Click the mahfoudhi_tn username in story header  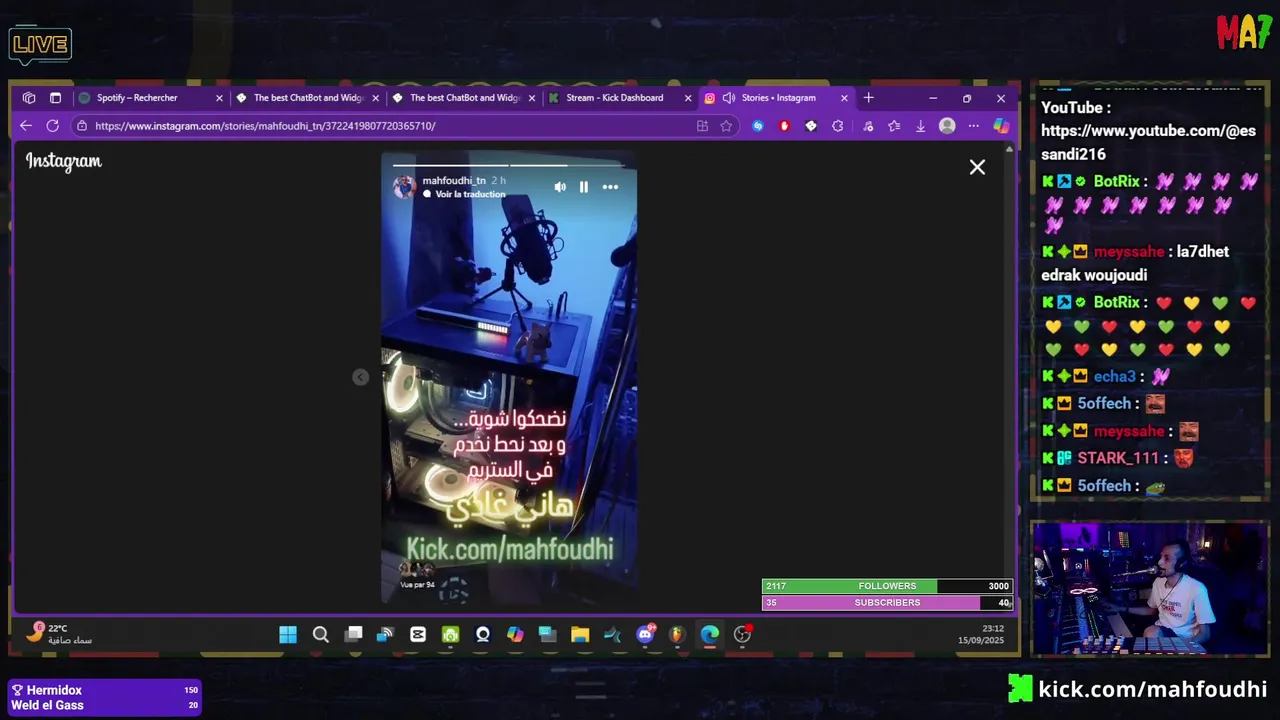(x=454, y=181)
